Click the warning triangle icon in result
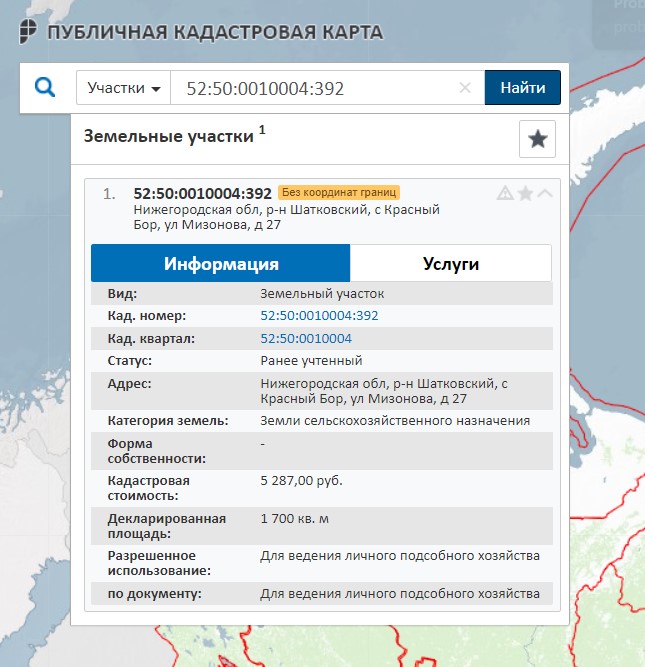Viewport: 645px width, 667px height. [505, 193]
